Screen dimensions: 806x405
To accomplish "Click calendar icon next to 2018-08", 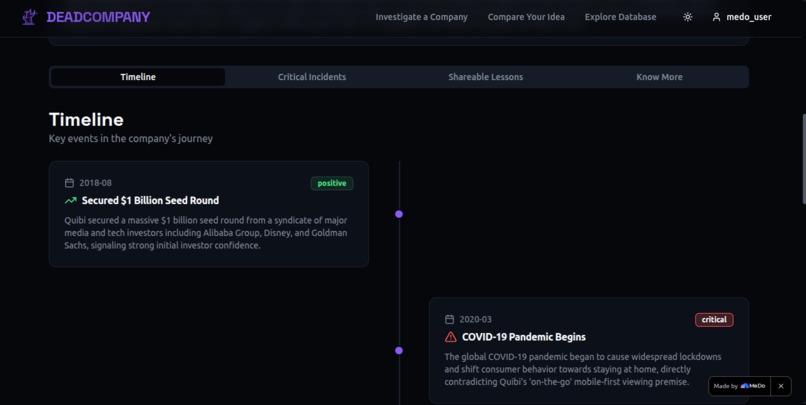I will click(69, 183).
